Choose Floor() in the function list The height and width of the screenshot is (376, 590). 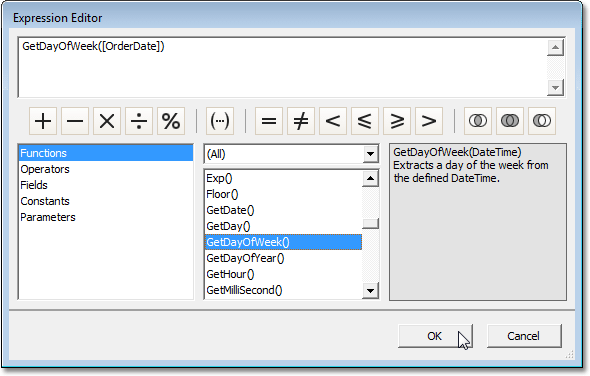click(283, 194)
